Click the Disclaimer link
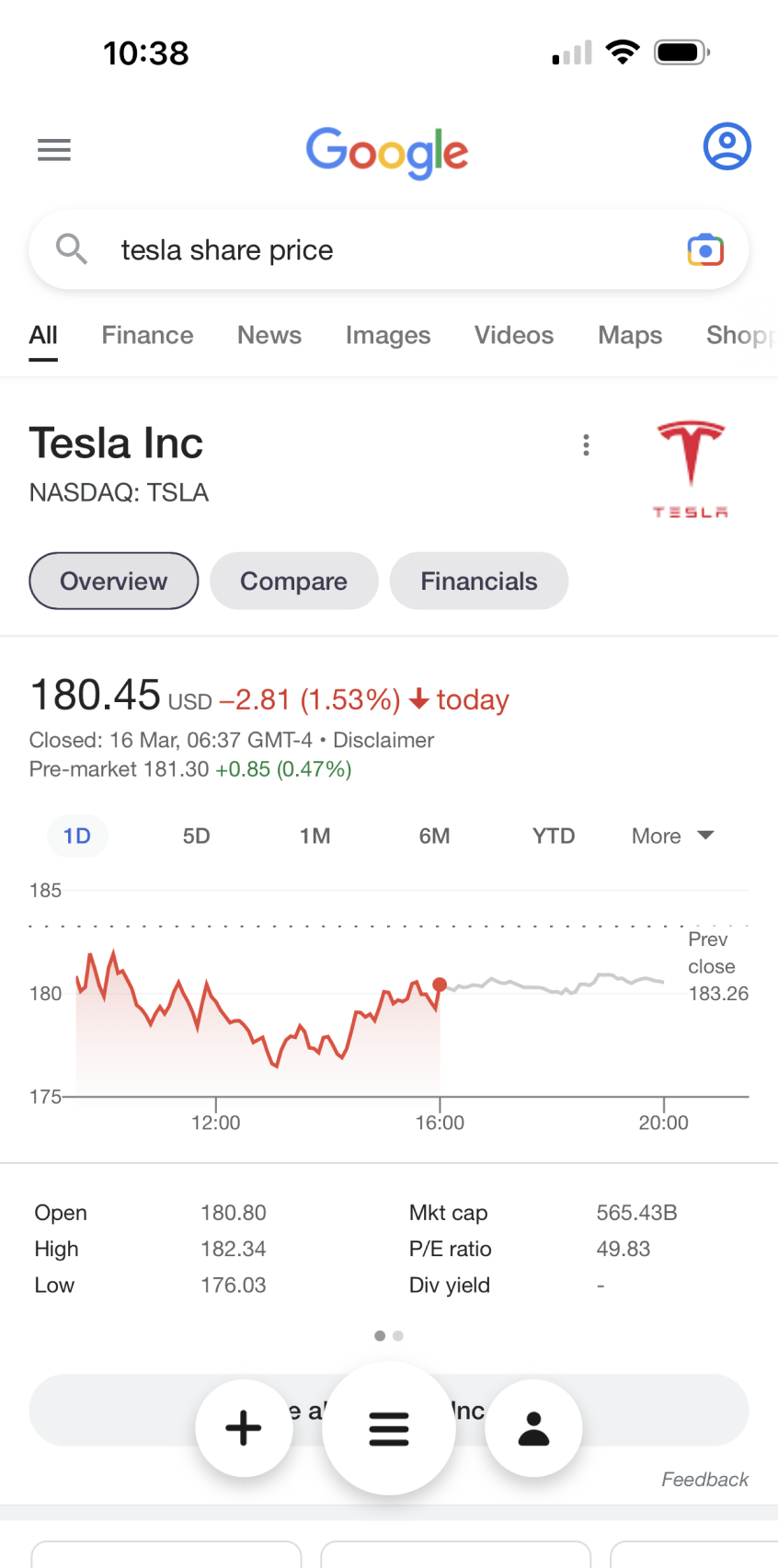 [x=383, y=740]
